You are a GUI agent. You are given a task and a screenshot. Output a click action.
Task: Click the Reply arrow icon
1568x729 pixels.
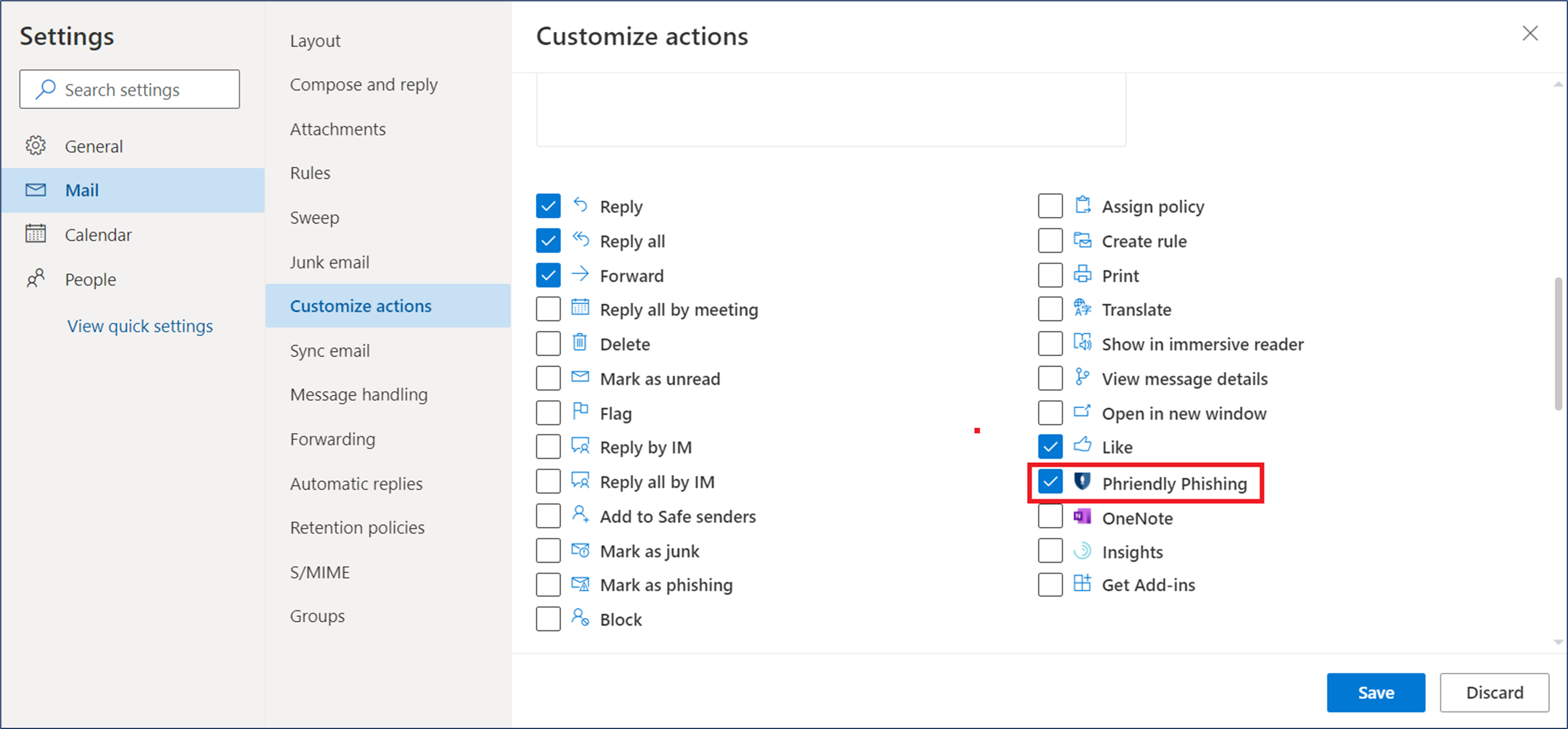pyautogui.click(x=580, y=205)
